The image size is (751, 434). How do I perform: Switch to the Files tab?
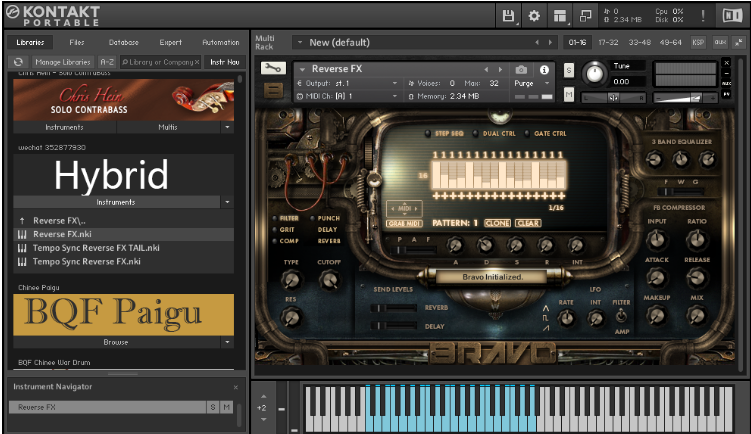(77, 42)
